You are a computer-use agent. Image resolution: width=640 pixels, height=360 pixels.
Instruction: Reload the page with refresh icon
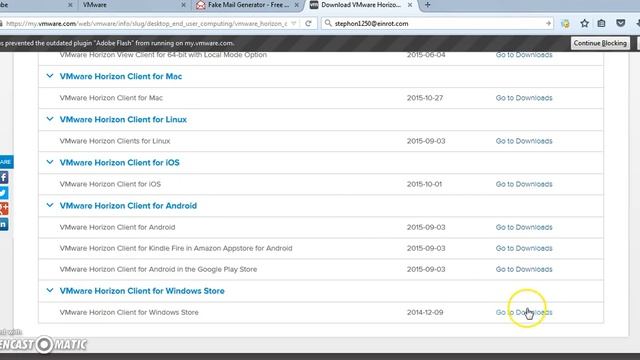tap(308, 23)
